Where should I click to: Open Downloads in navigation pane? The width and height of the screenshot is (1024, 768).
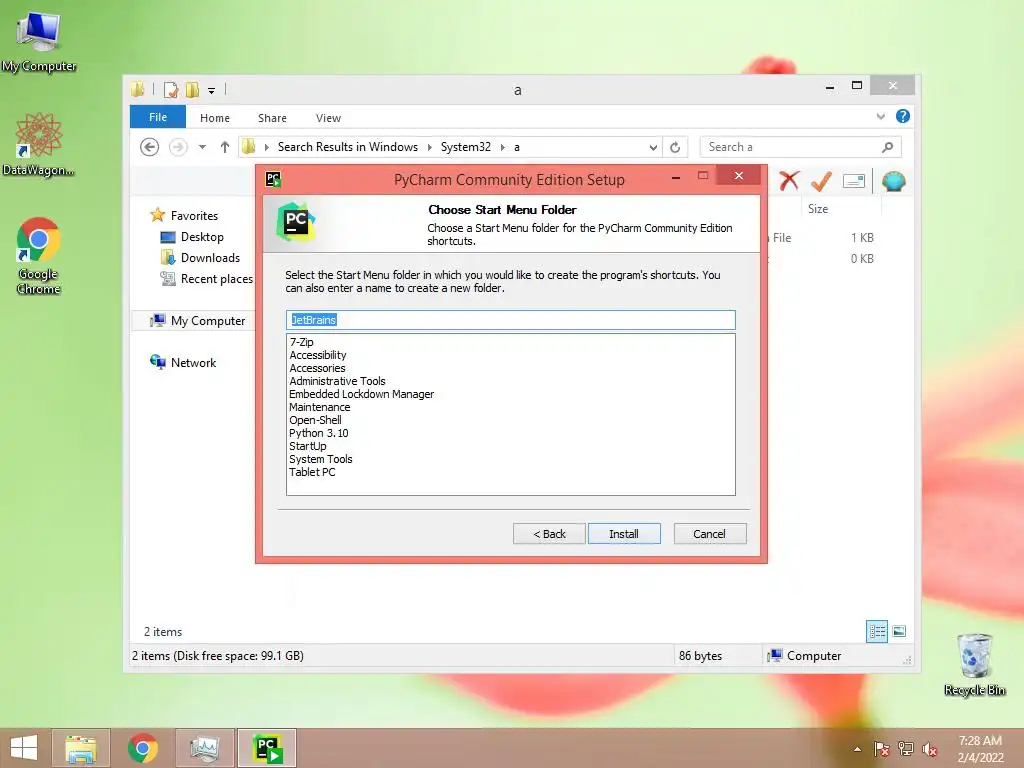pyautogui.click(x=210, y=258)
